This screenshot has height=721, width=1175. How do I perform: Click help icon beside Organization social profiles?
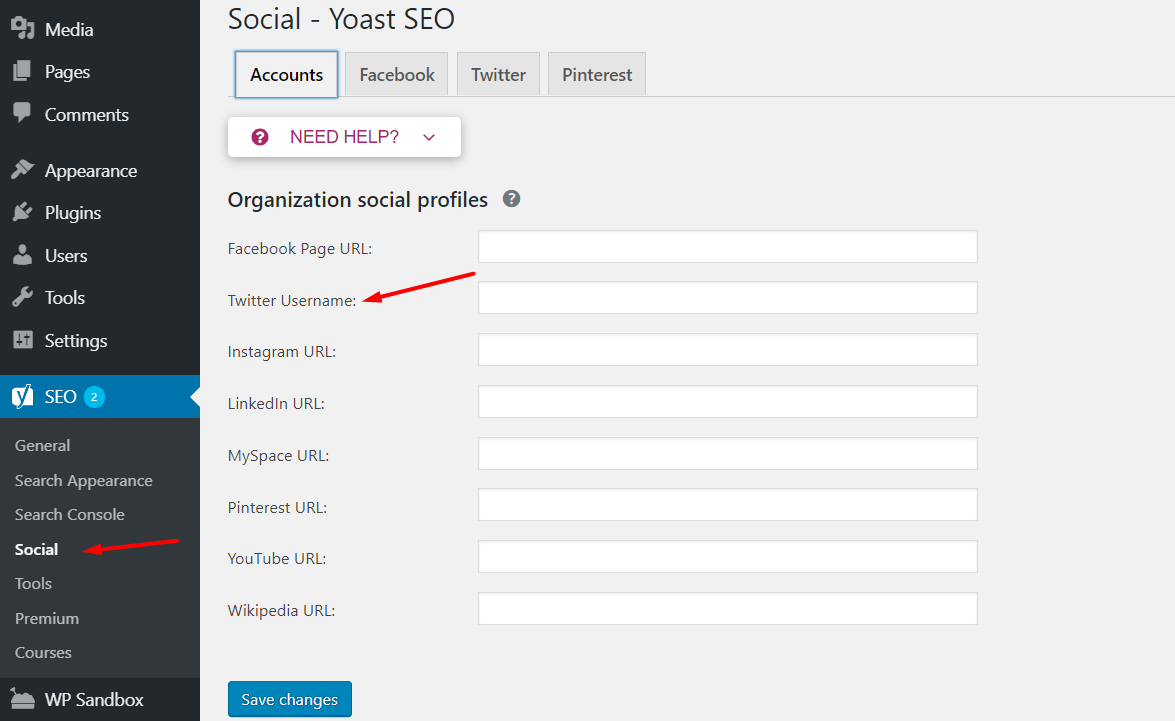tap(511, 199)
